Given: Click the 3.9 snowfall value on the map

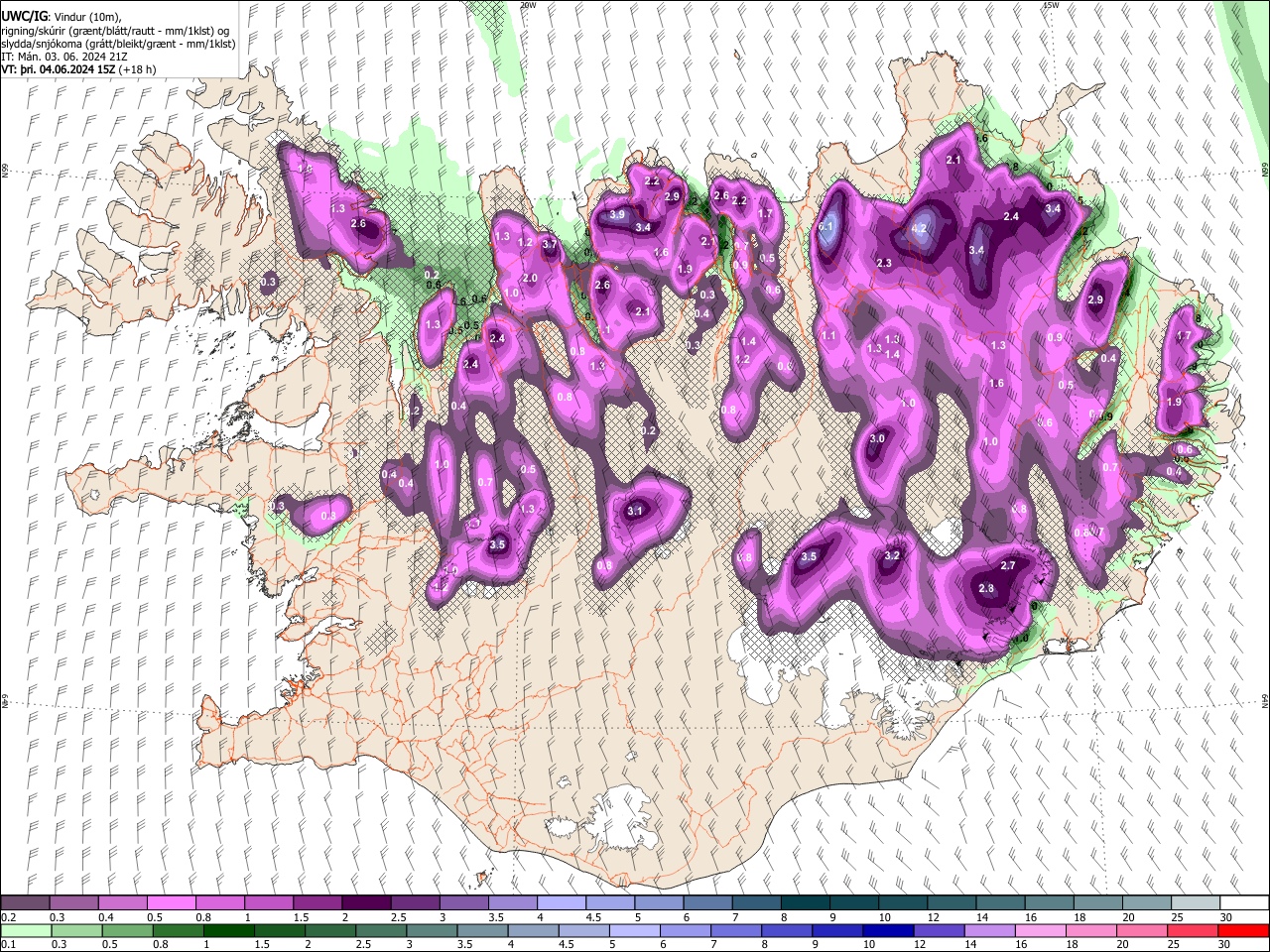Looking at the screenshot, I should [616, 214].
